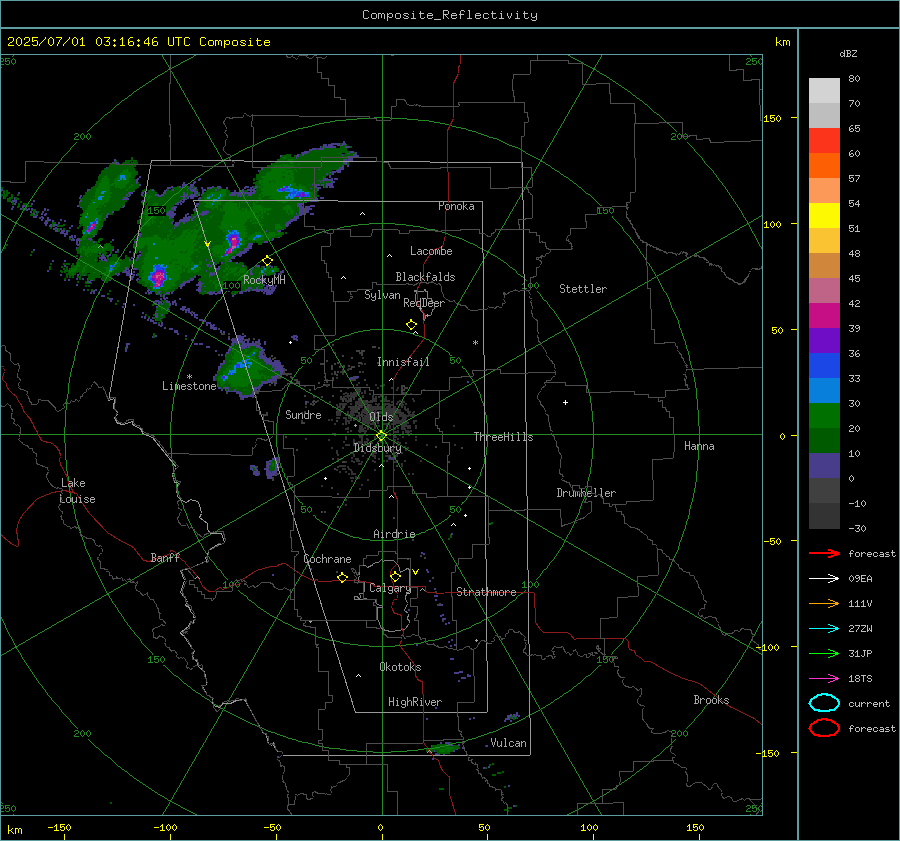Click the Innisfail city label

403,362
